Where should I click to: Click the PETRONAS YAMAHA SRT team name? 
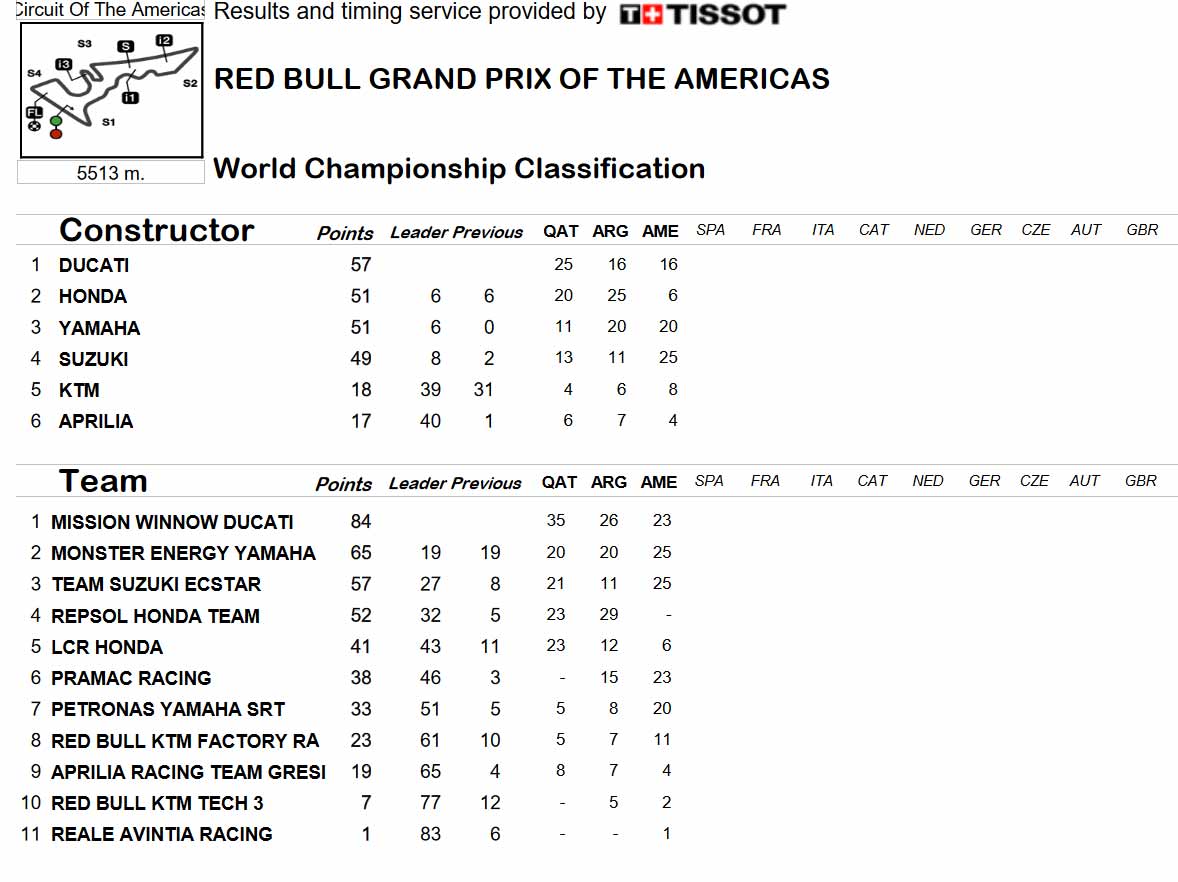coord(168,709)
